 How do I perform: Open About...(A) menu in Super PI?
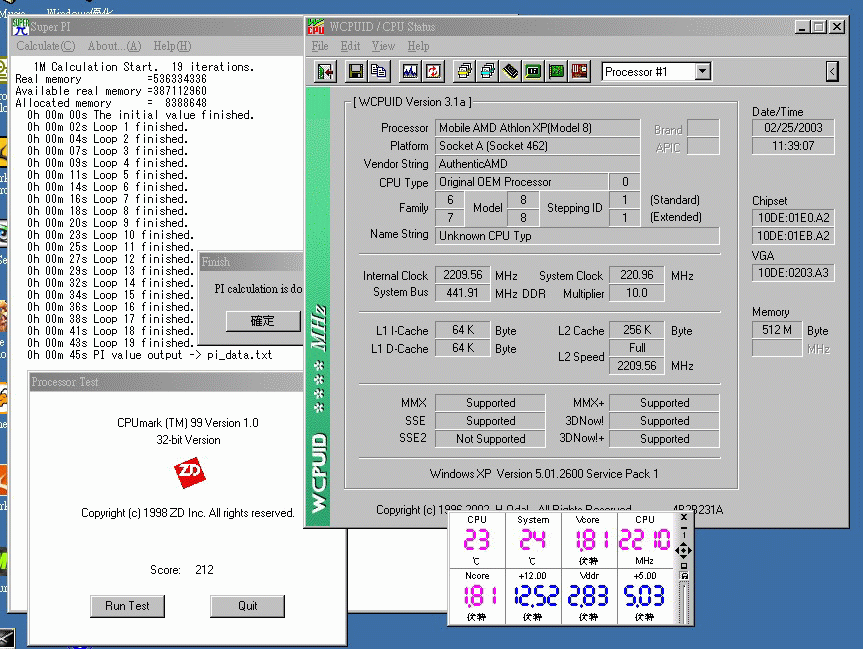tap(114, 46)
